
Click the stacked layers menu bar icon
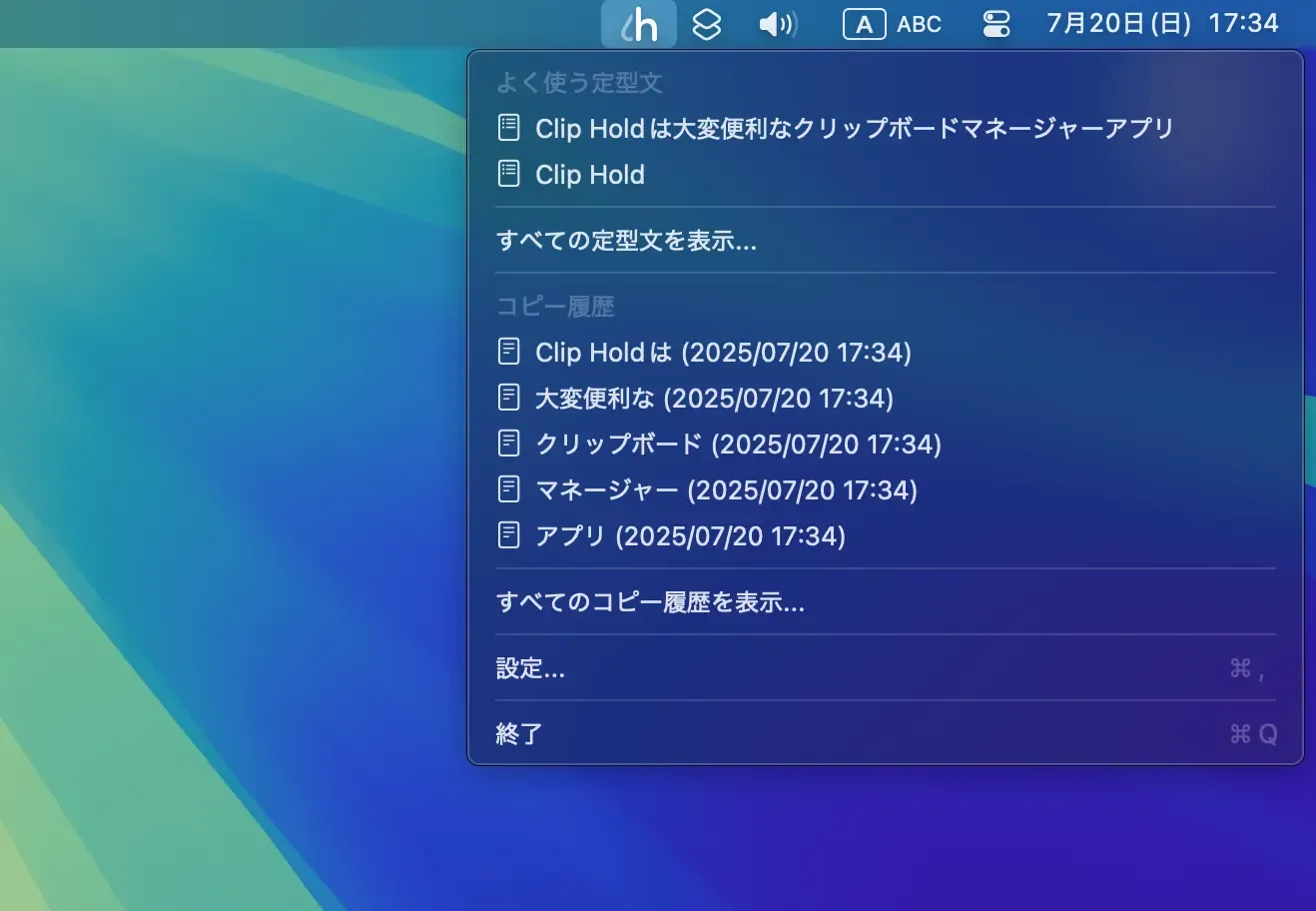pos(707,24)
